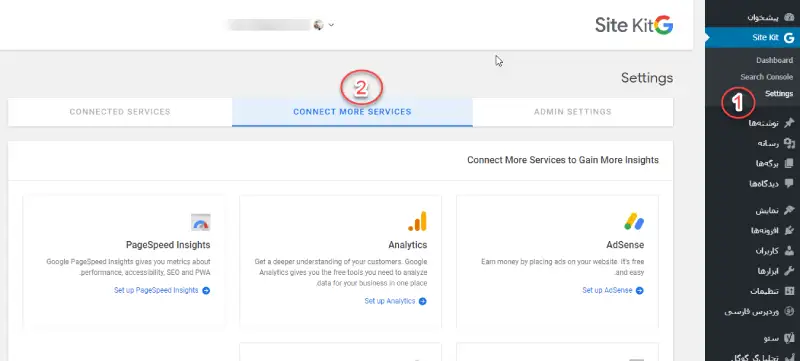Switch to the Admin Settings tab
The image size is (800, 361).
[x=572, y=112]
